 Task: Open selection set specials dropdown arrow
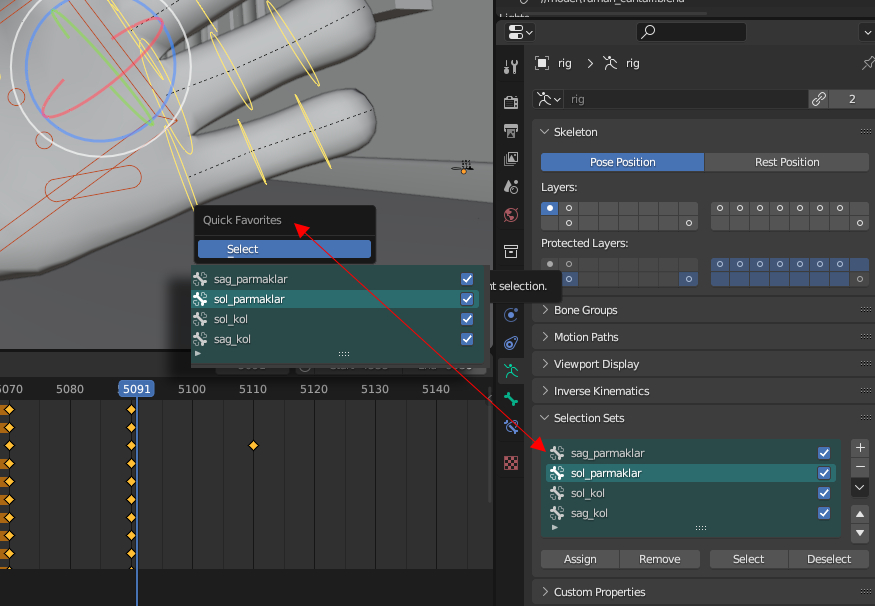coord(860,487)
